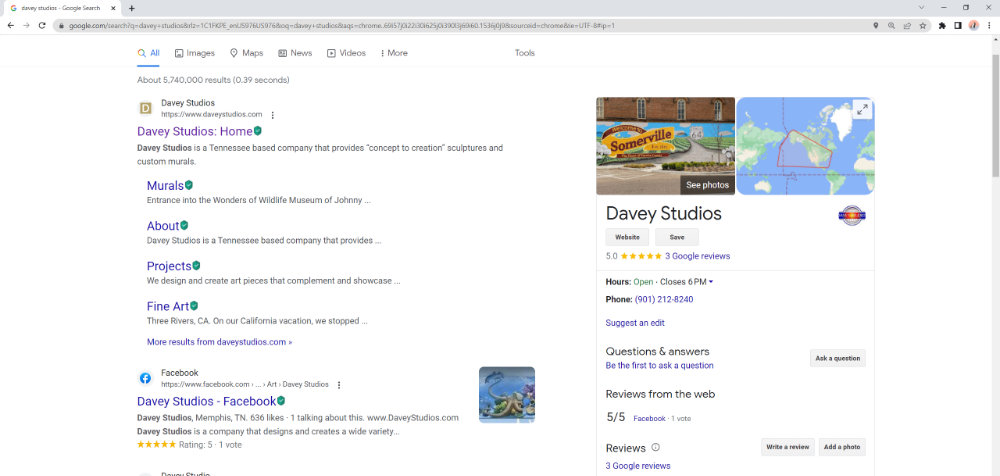1000x476 pixels.
Task: Open options menu beside Facebook result URL
Action: point(339,385)
